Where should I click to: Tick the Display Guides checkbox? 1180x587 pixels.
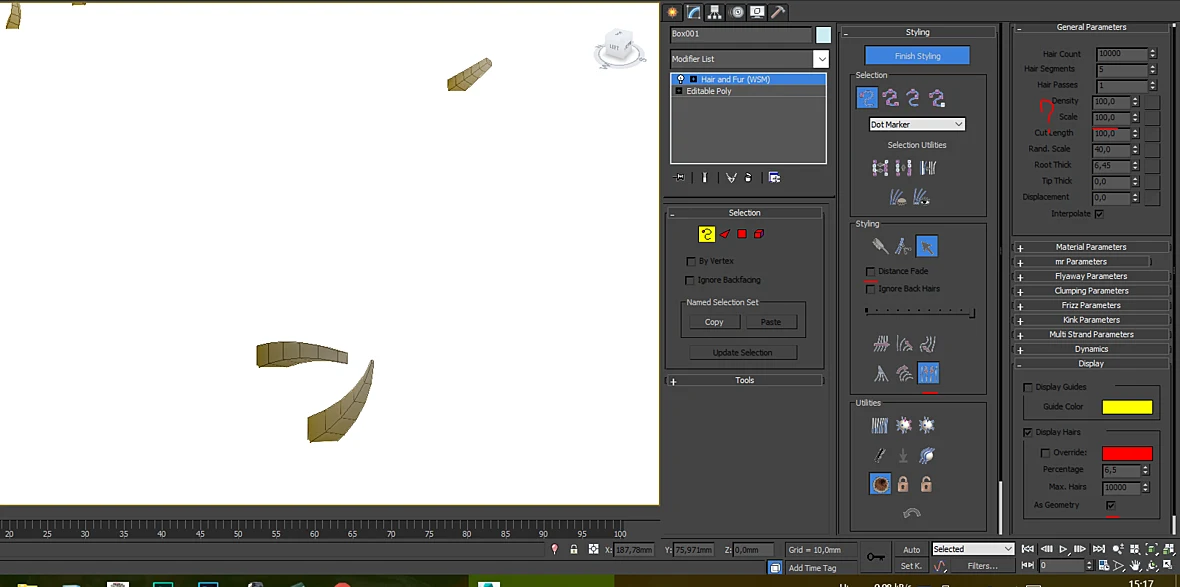[1028, 387]
